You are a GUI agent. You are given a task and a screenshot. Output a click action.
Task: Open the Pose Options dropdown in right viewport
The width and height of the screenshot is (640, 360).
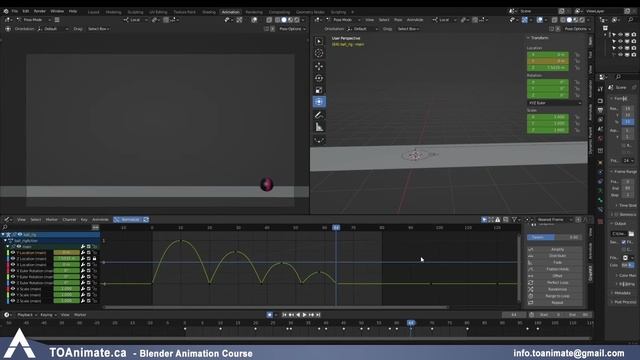pyautogui.click(x=577, y=29)
